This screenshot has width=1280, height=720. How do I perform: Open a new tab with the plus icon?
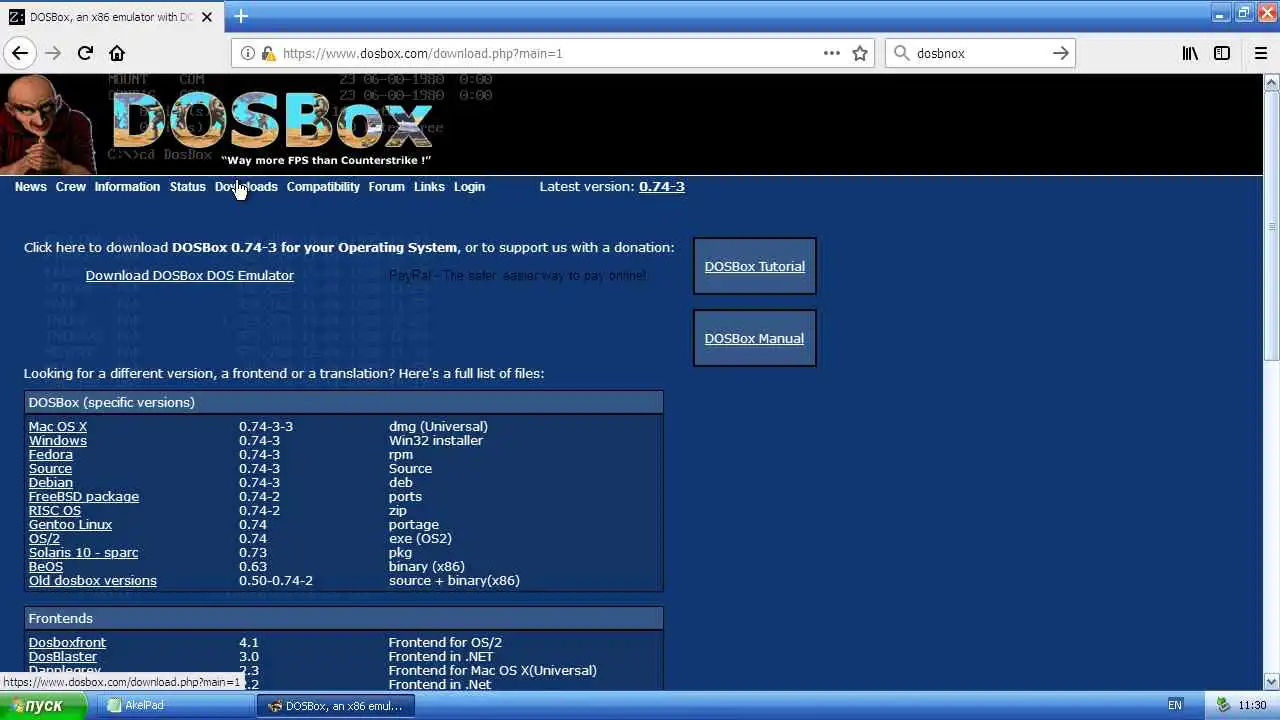241,16
